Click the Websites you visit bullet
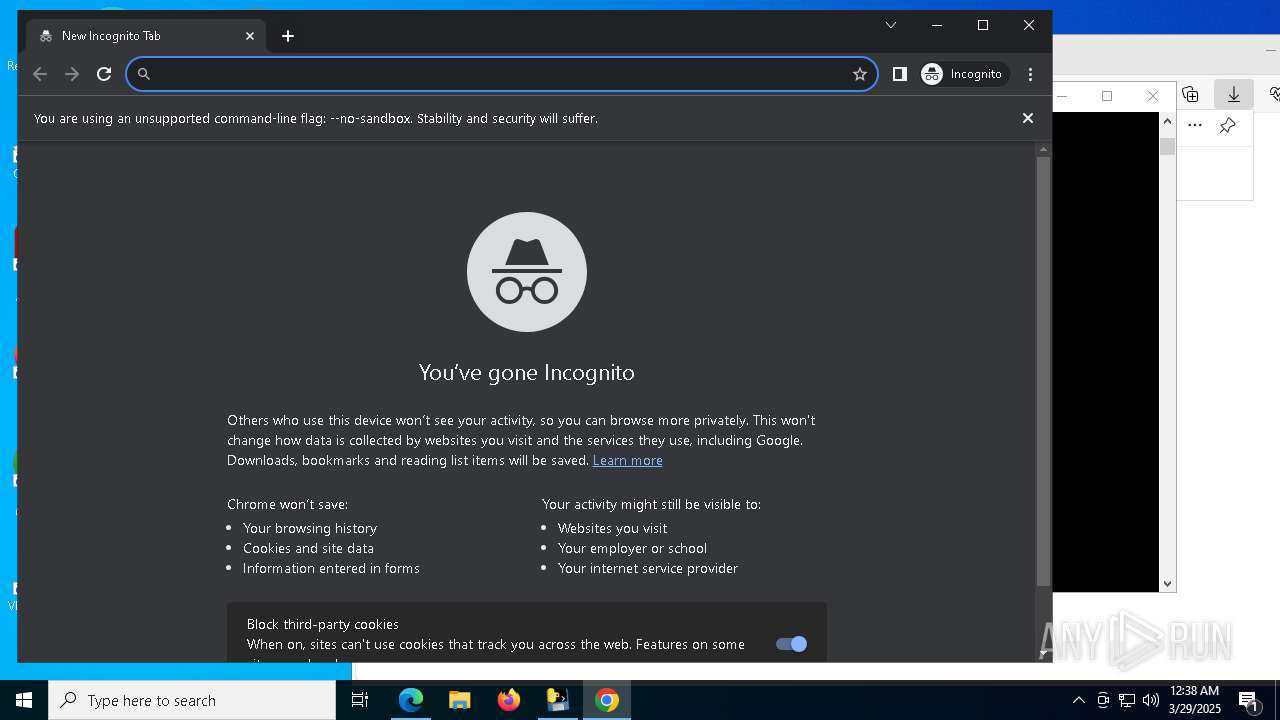The height and width of the screenshot is (720, 1280). tap(612, 528)
